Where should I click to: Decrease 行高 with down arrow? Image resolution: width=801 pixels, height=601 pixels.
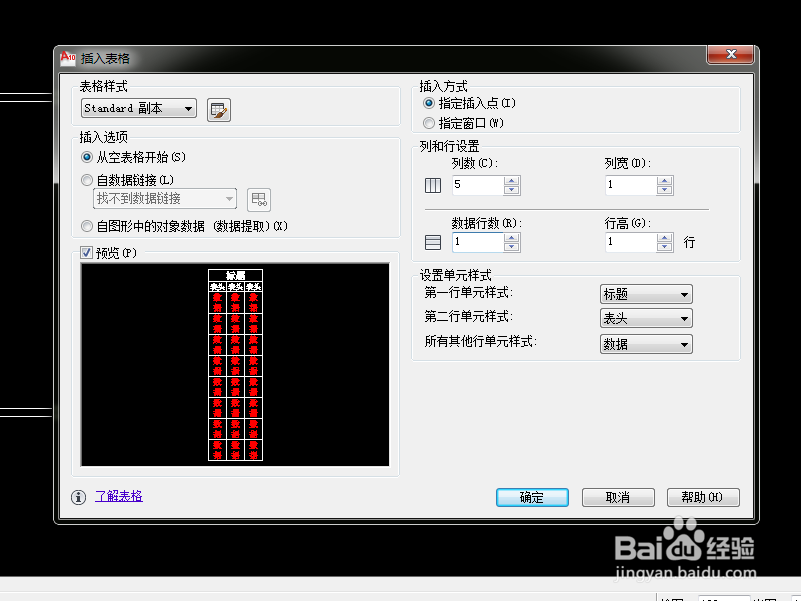(x=664, y=247)
